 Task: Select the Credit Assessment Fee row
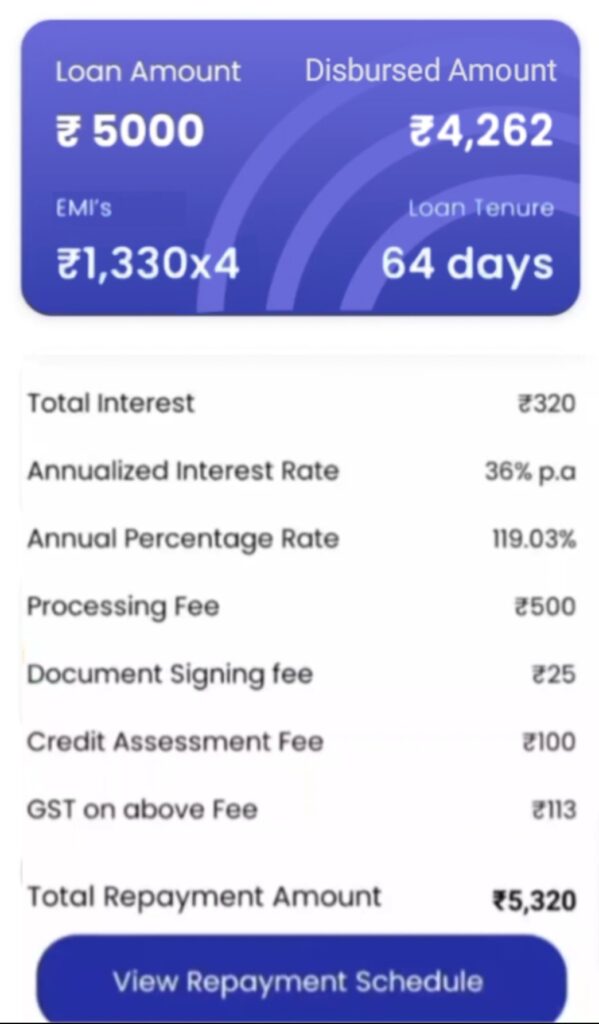(300, 742)
